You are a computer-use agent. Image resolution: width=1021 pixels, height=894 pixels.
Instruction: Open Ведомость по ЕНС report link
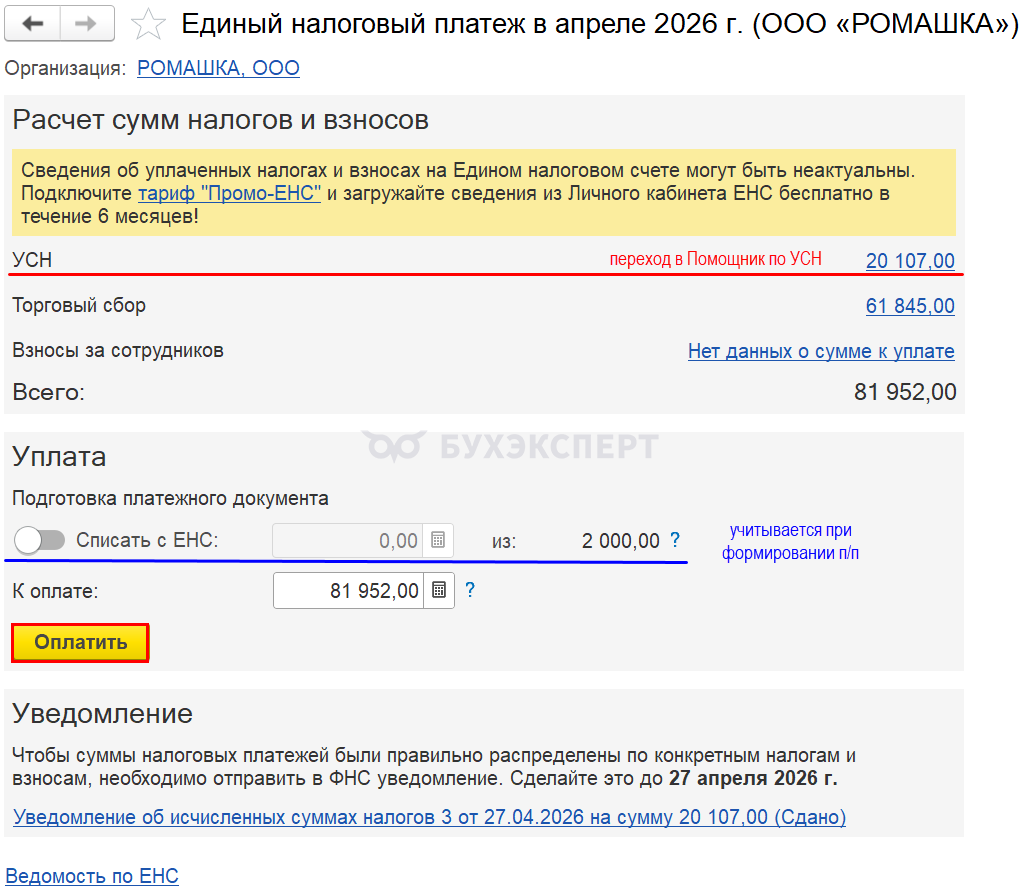(x=92, y=876)
